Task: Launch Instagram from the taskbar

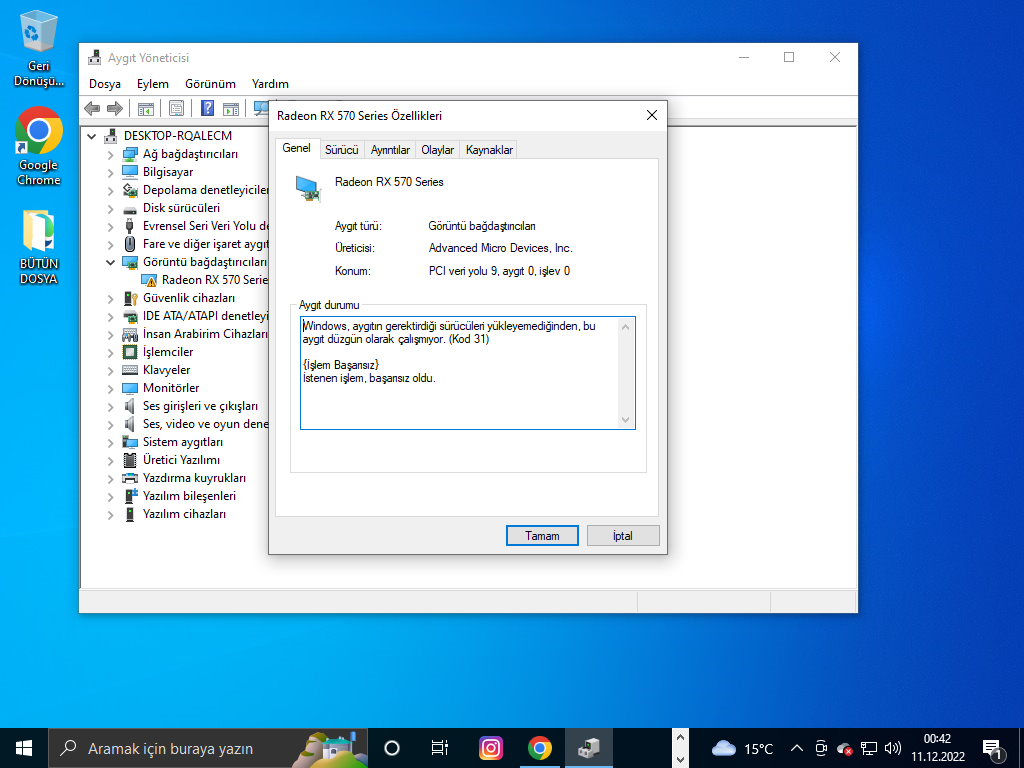Action: click(x=490, y=748)
